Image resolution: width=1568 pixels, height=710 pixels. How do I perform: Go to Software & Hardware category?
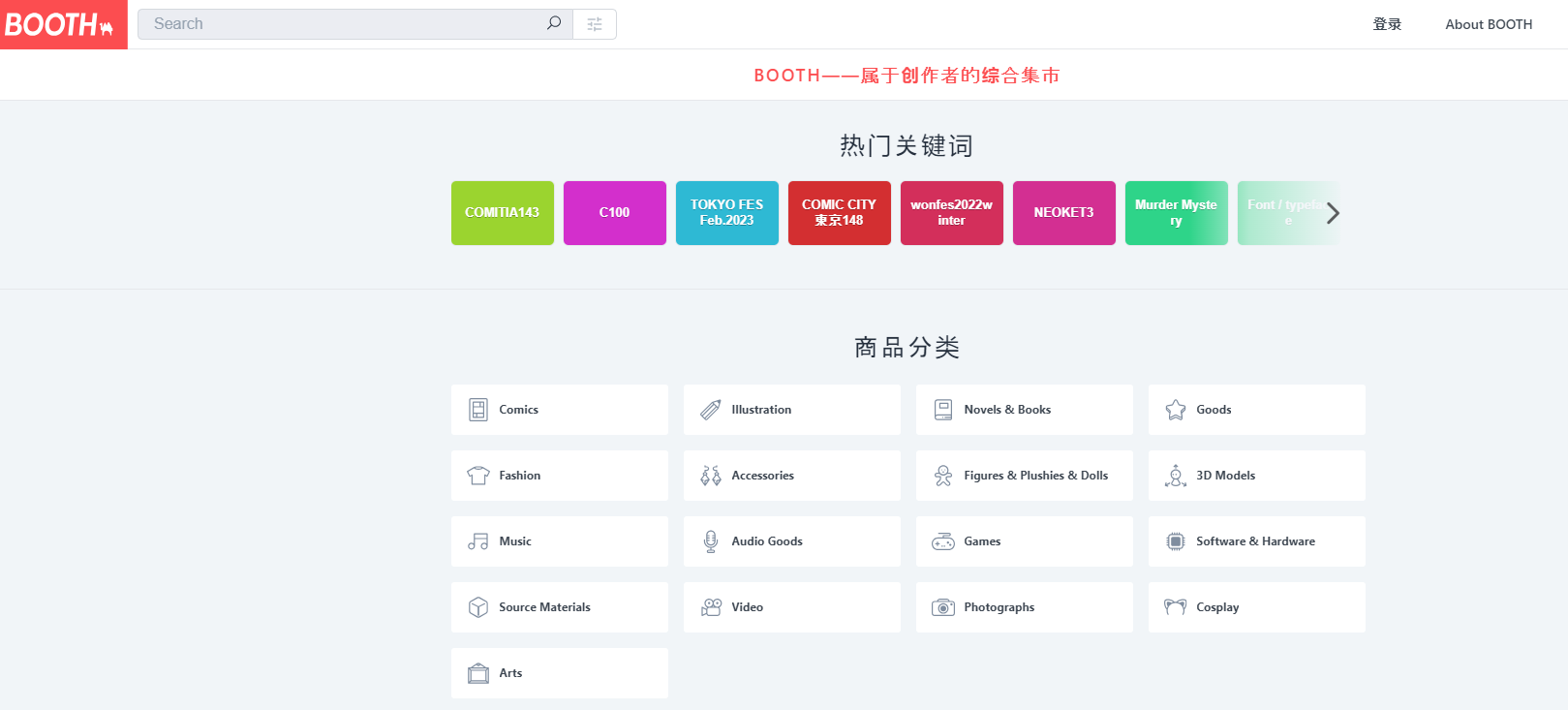(x=1257, y=541)
